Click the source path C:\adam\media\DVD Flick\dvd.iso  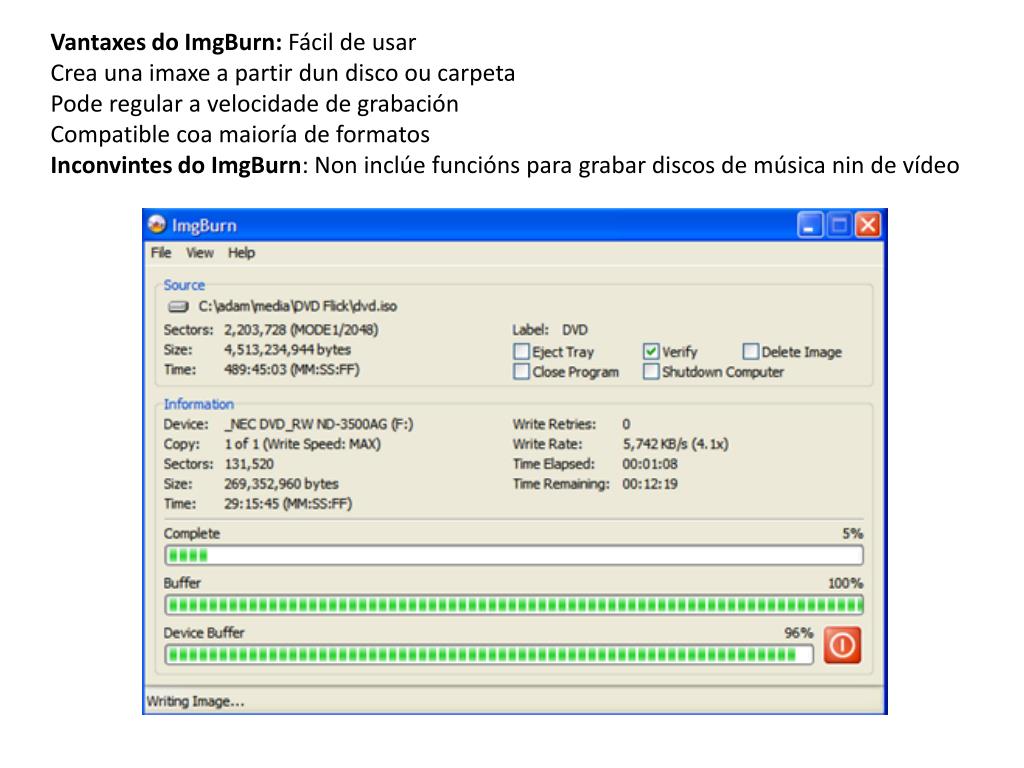click(x=298, y=306)
